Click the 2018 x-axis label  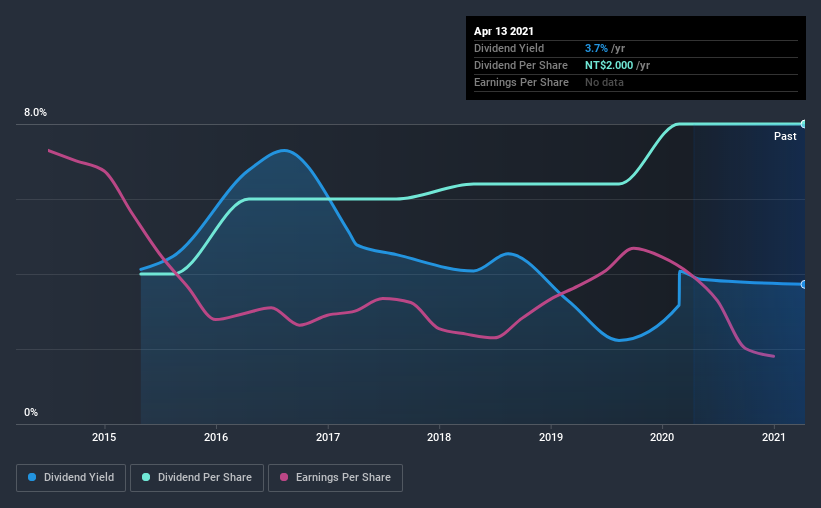(439, 437)
